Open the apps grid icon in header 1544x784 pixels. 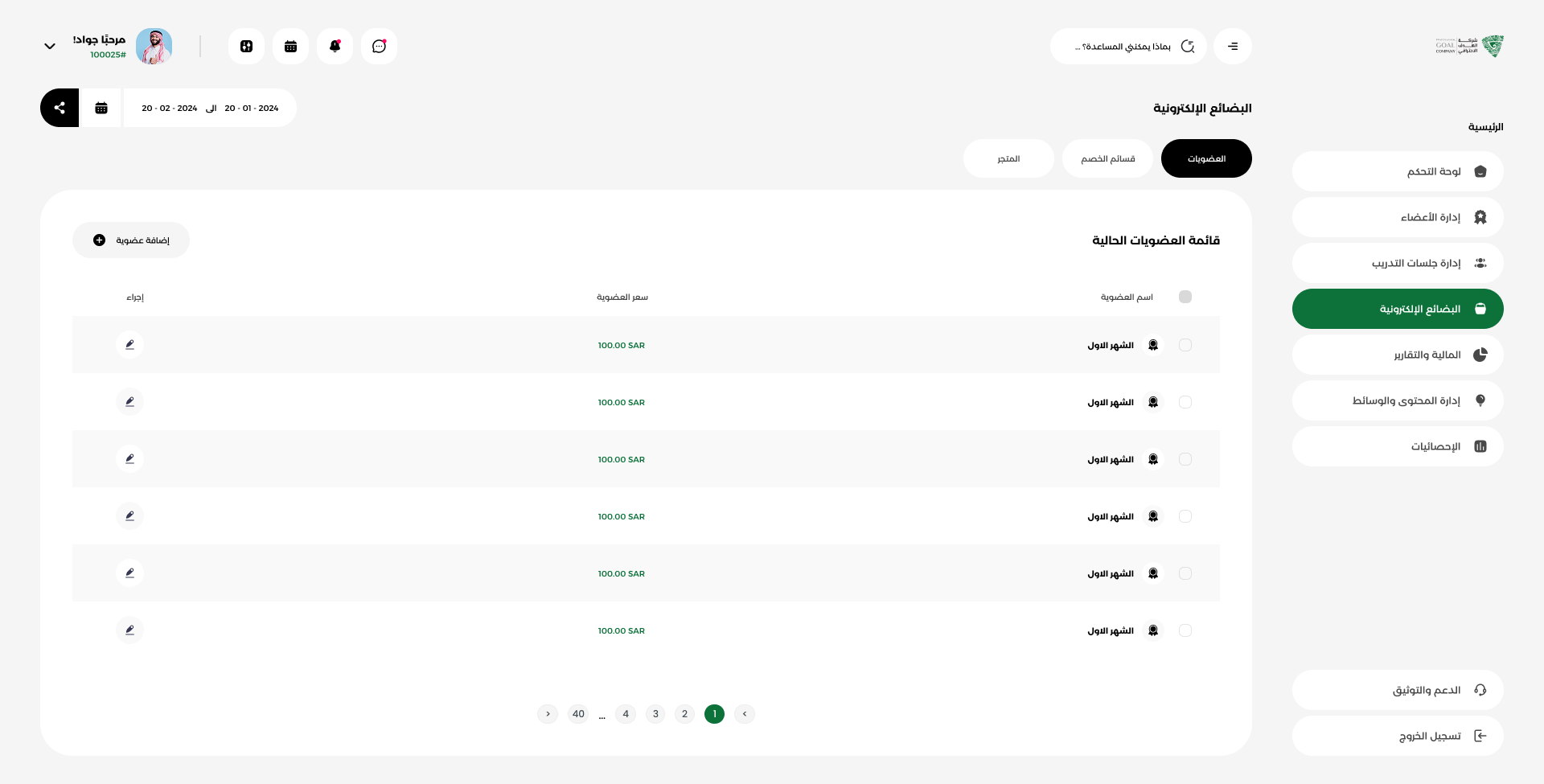click(x=246, y=47)
